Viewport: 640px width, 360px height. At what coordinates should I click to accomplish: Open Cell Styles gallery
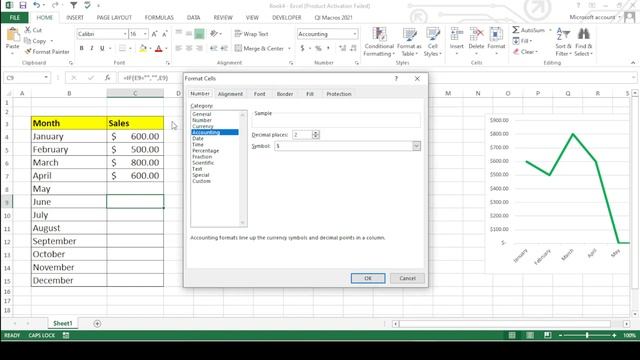point(433,42)
